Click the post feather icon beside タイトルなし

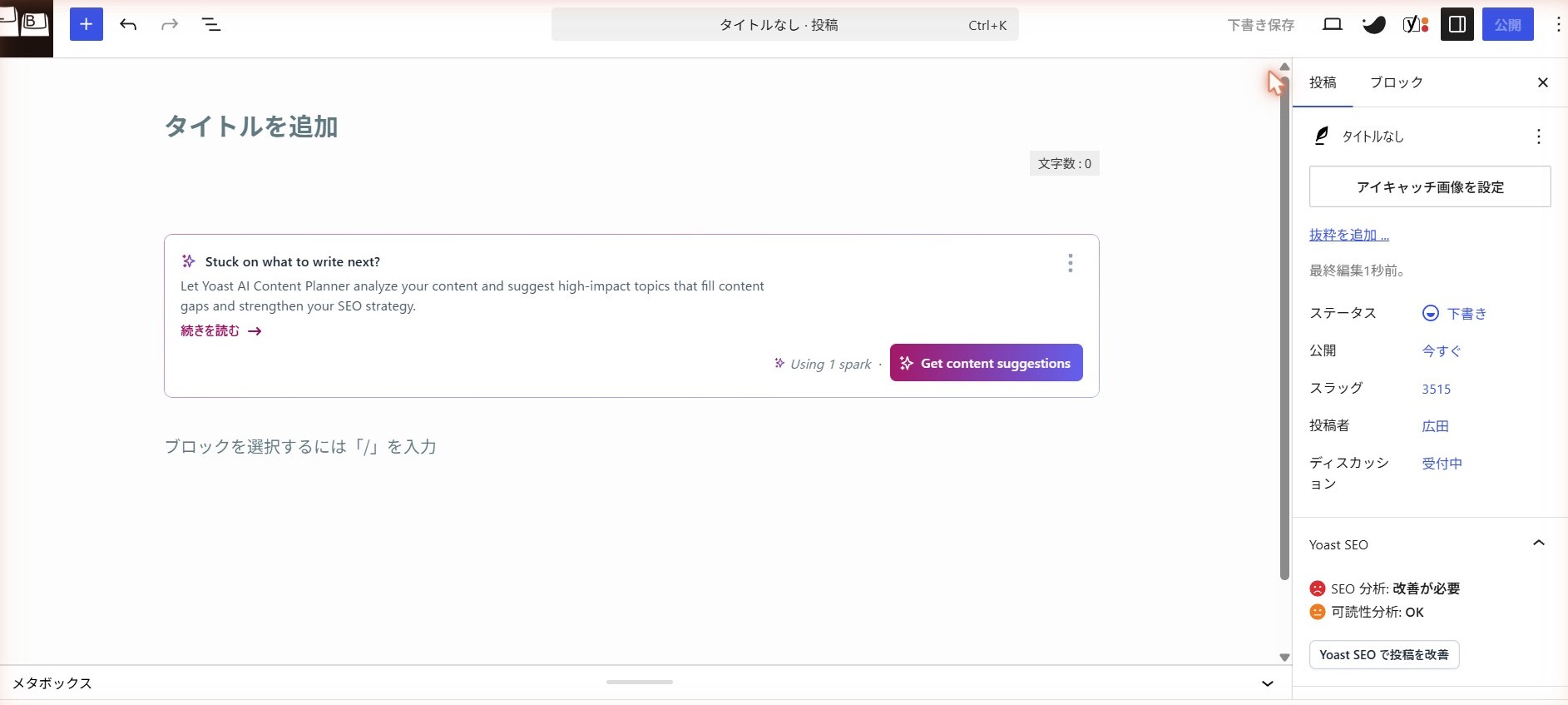click(x=1321, y=136)
